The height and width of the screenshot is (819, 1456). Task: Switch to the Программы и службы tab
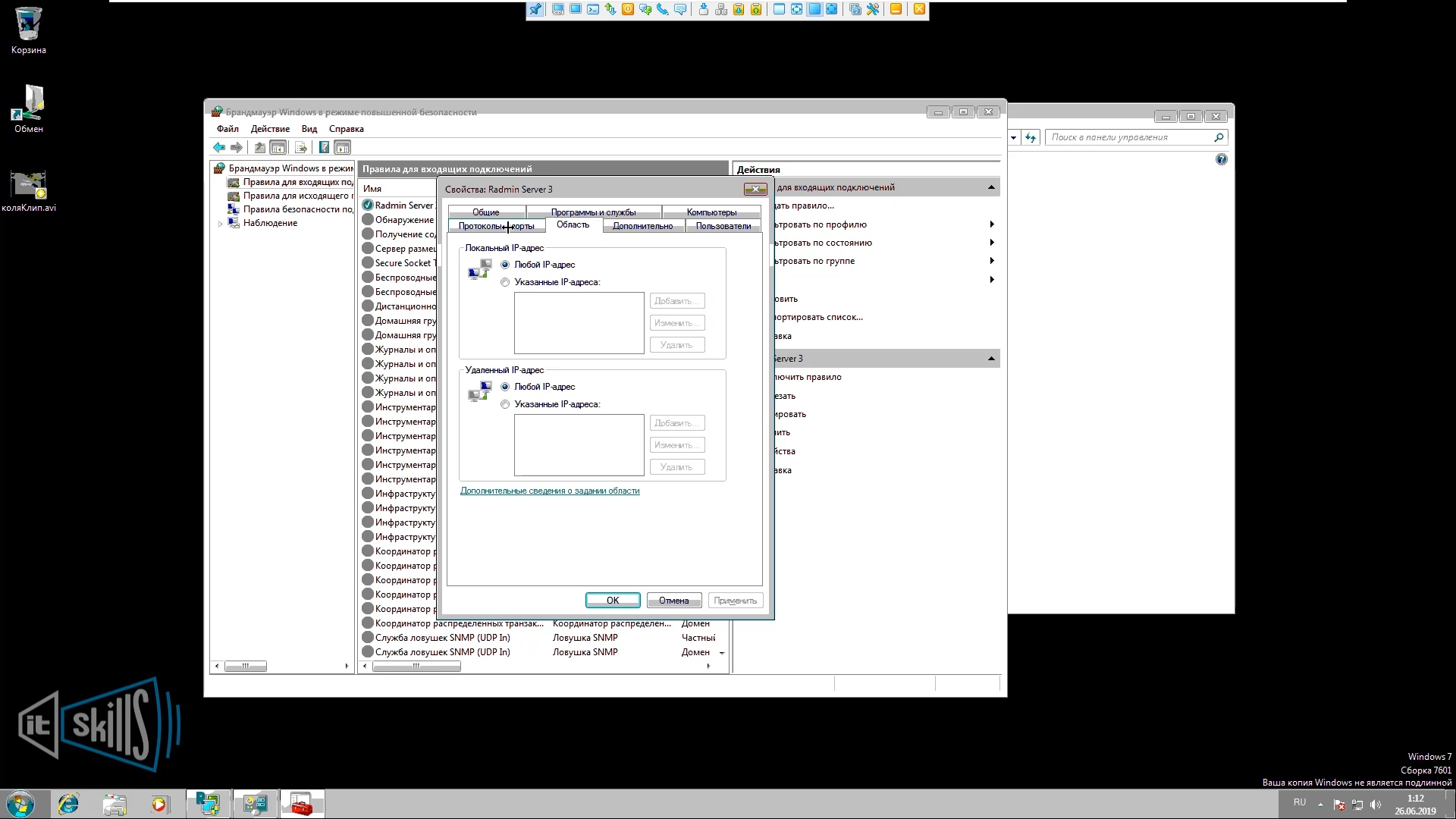pos(594,212)
